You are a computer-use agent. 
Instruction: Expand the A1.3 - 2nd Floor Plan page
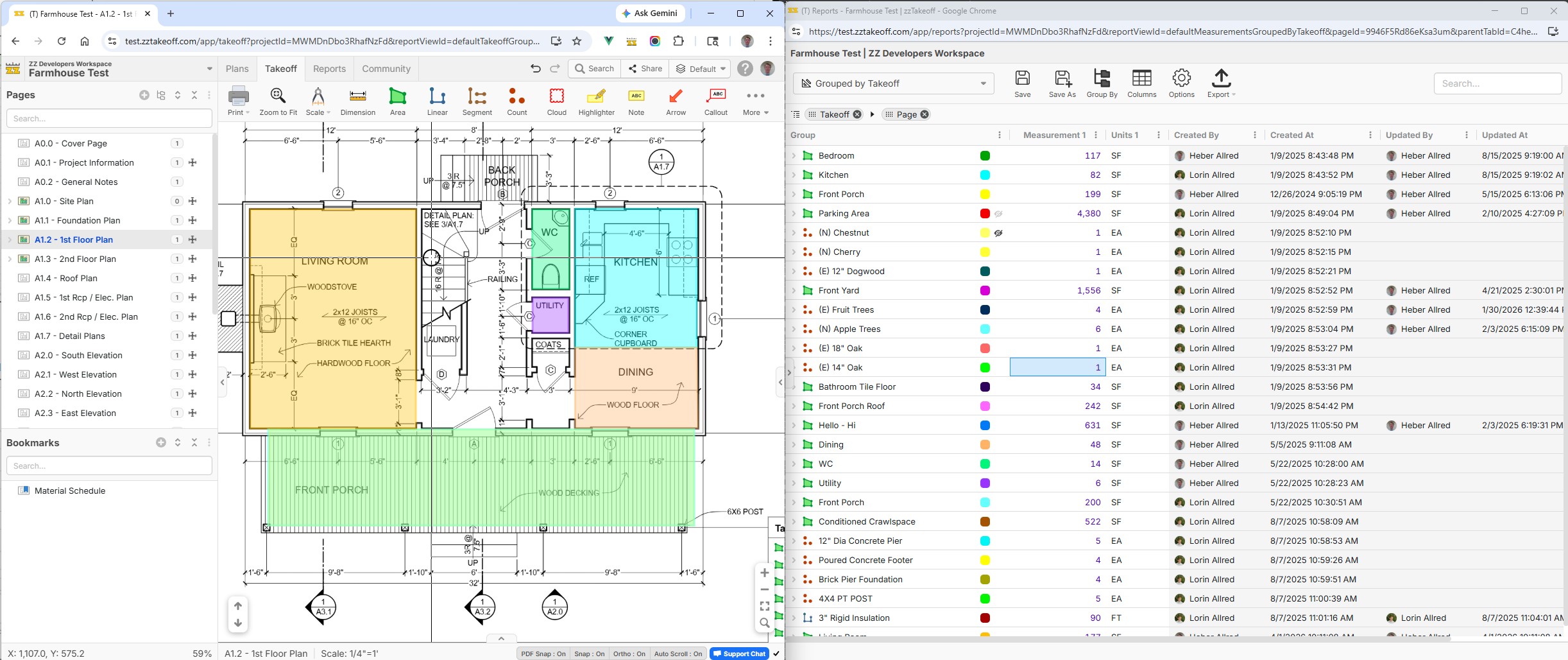pyautogui.click(x=10, y=259)
